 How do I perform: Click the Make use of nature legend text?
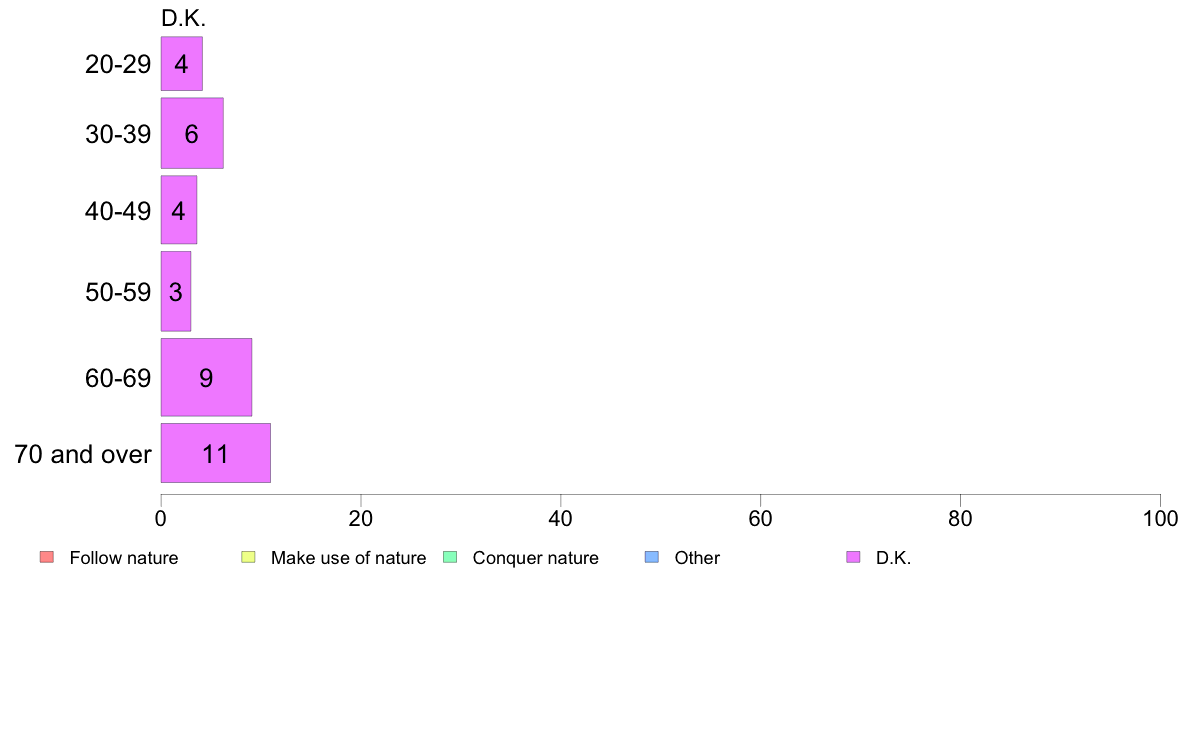[349, 558]
